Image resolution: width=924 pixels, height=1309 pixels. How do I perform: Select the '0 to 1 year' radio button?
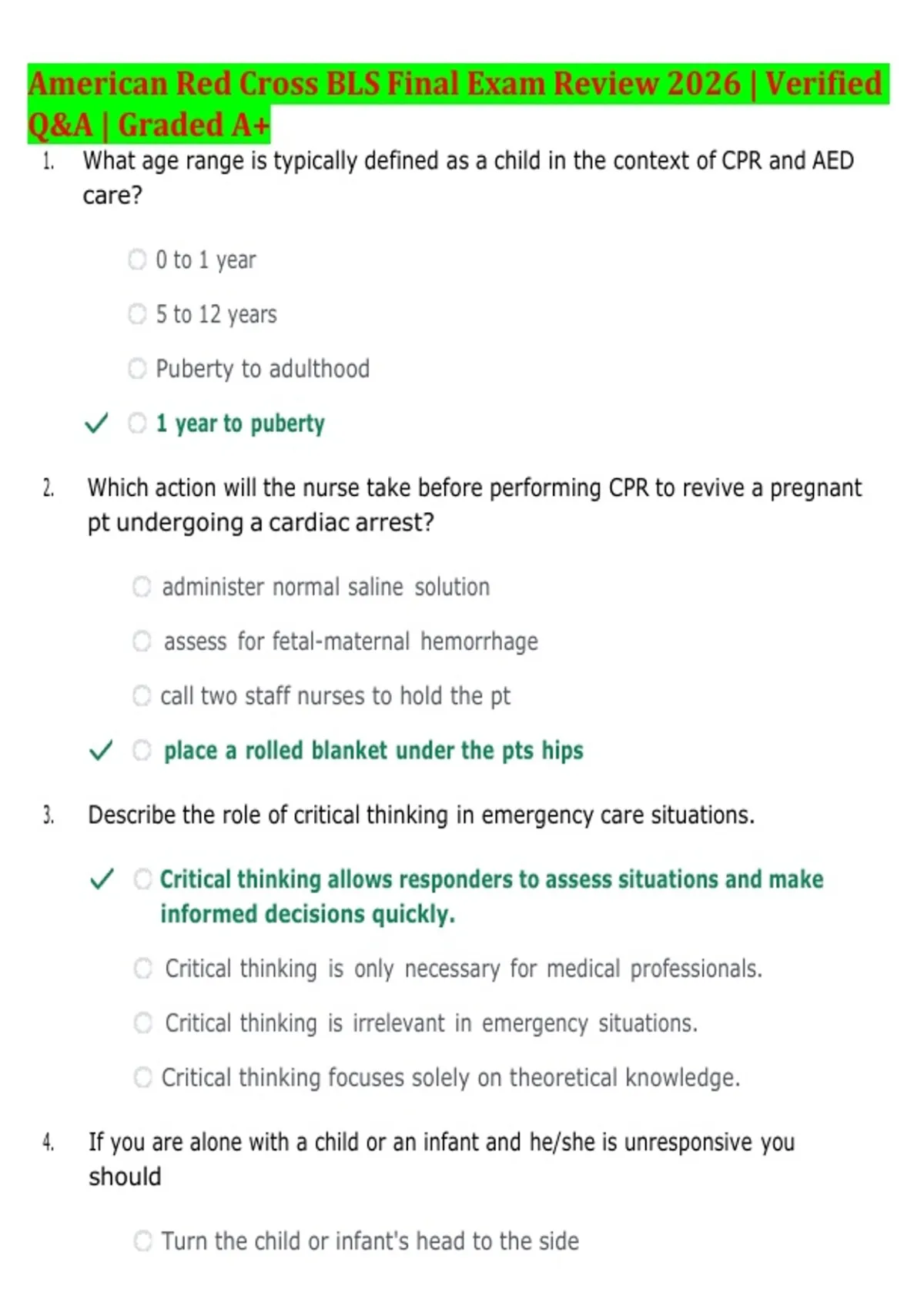(x=137, y=259)
